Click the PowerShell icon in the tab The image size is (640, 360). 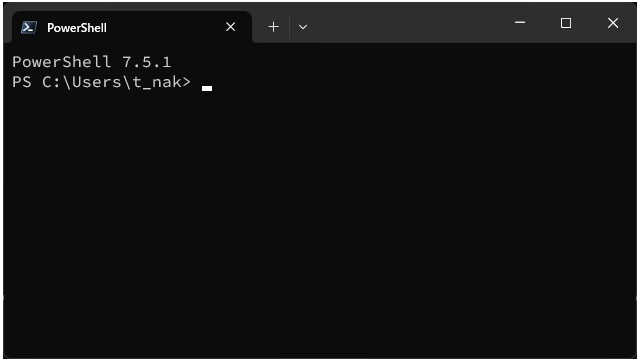[29, 27]
